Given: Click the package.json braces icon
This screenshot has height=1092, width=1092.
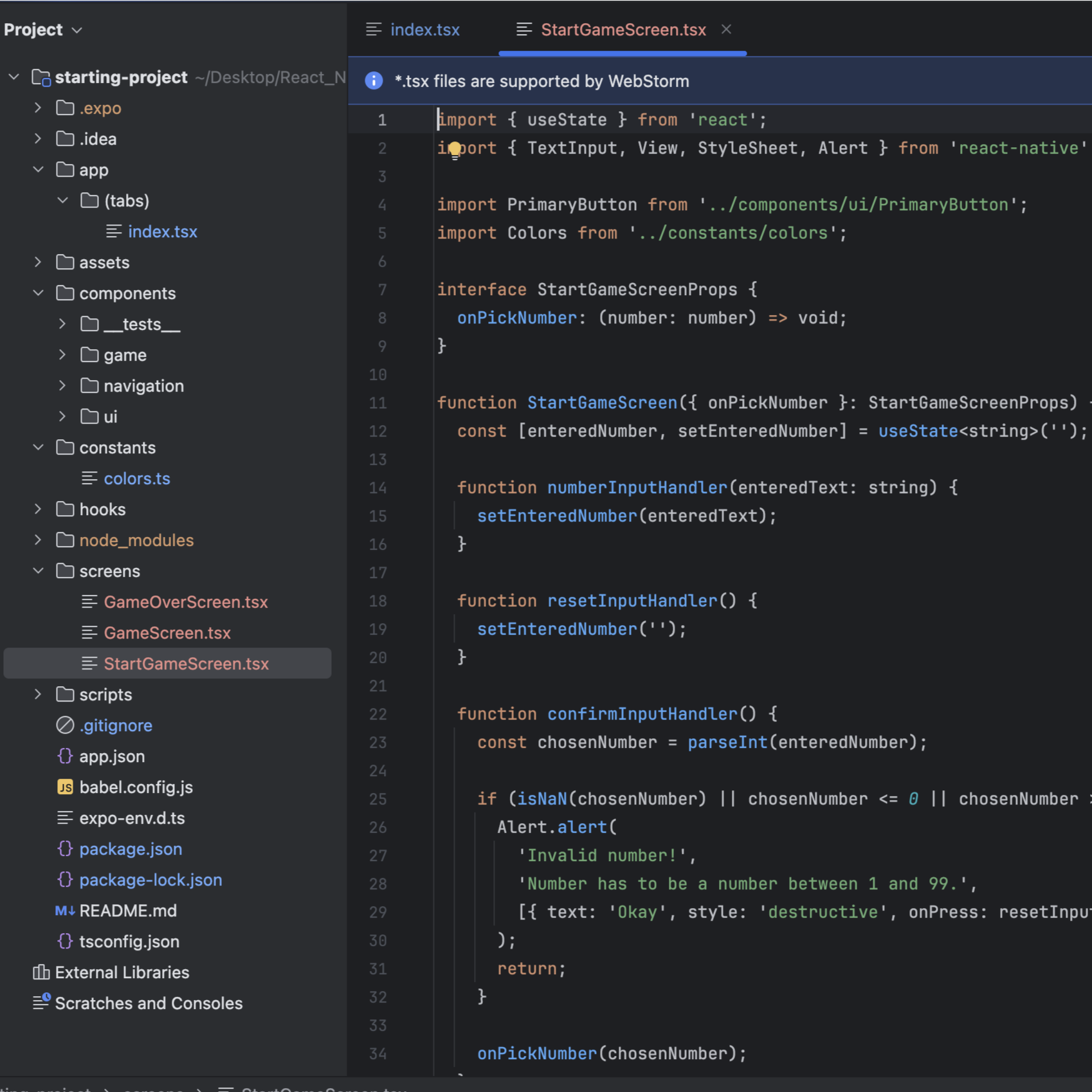Looking at the screenshot, I should point(65,849).
